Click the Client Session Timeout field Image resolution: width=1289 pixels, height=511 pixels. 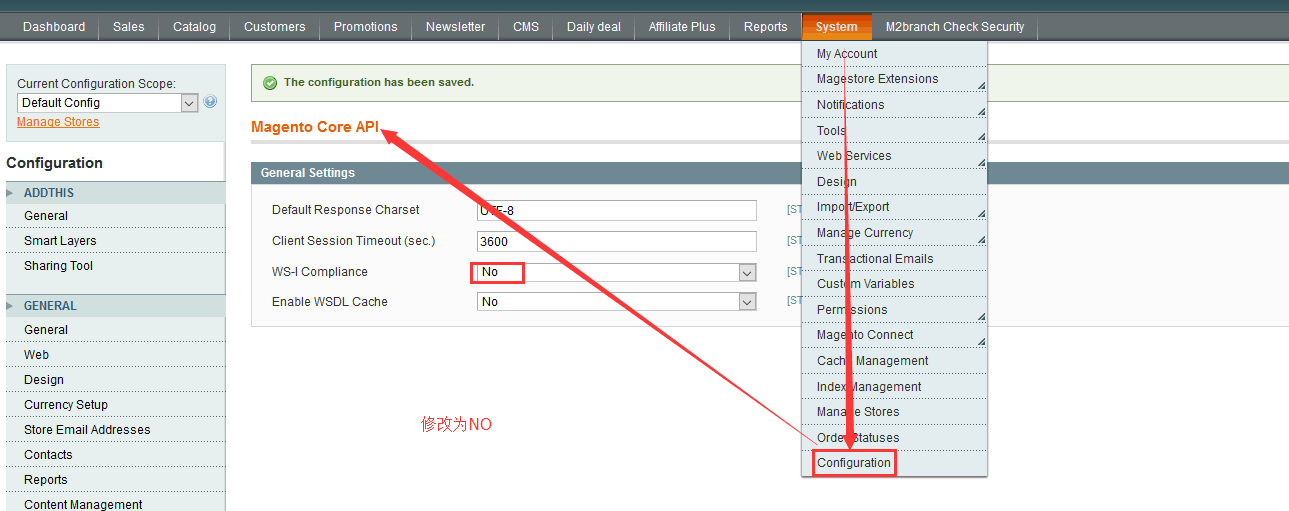[616, 241]
